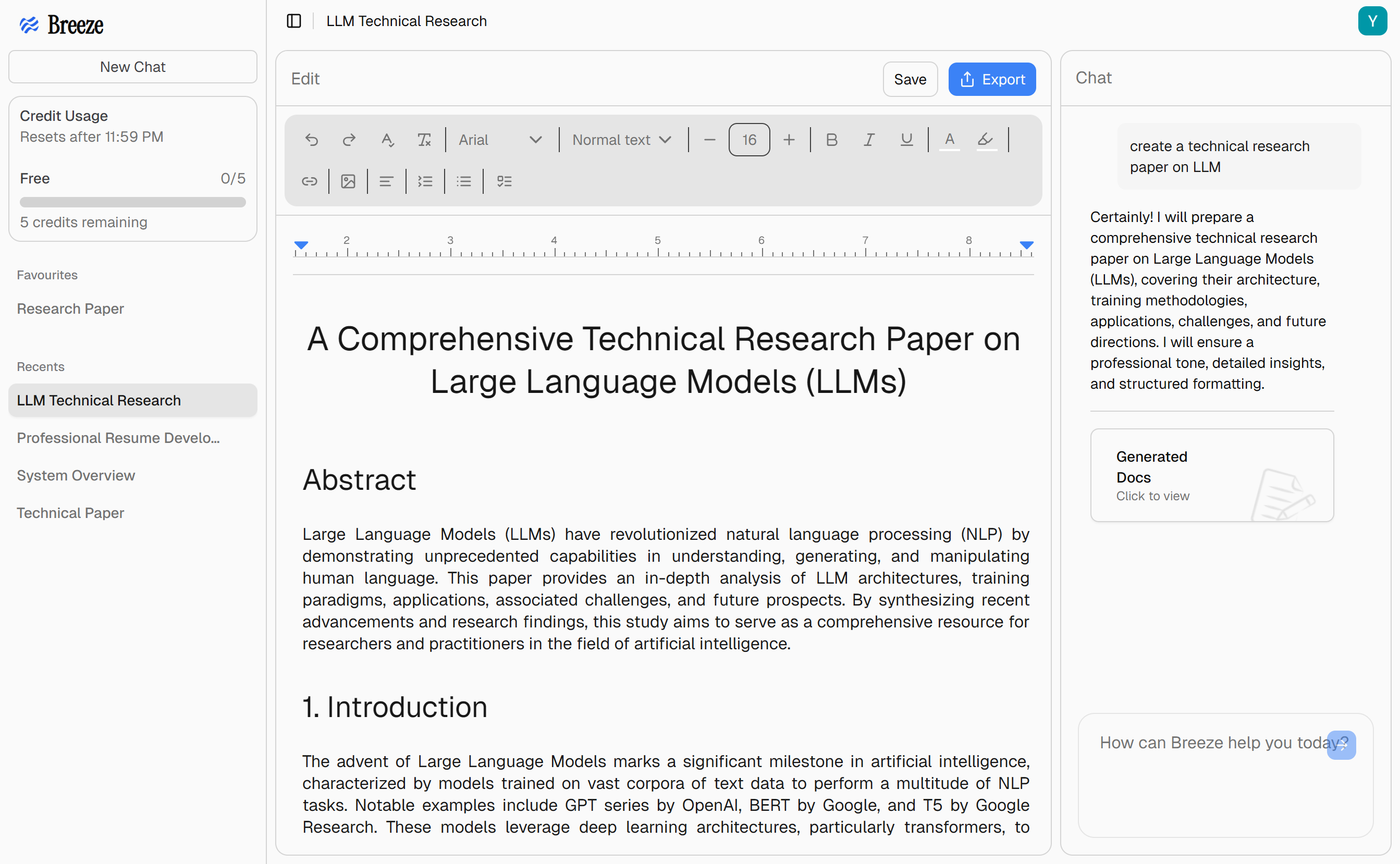Expand the Normal text style dropdown

click(x=622, y=140)
